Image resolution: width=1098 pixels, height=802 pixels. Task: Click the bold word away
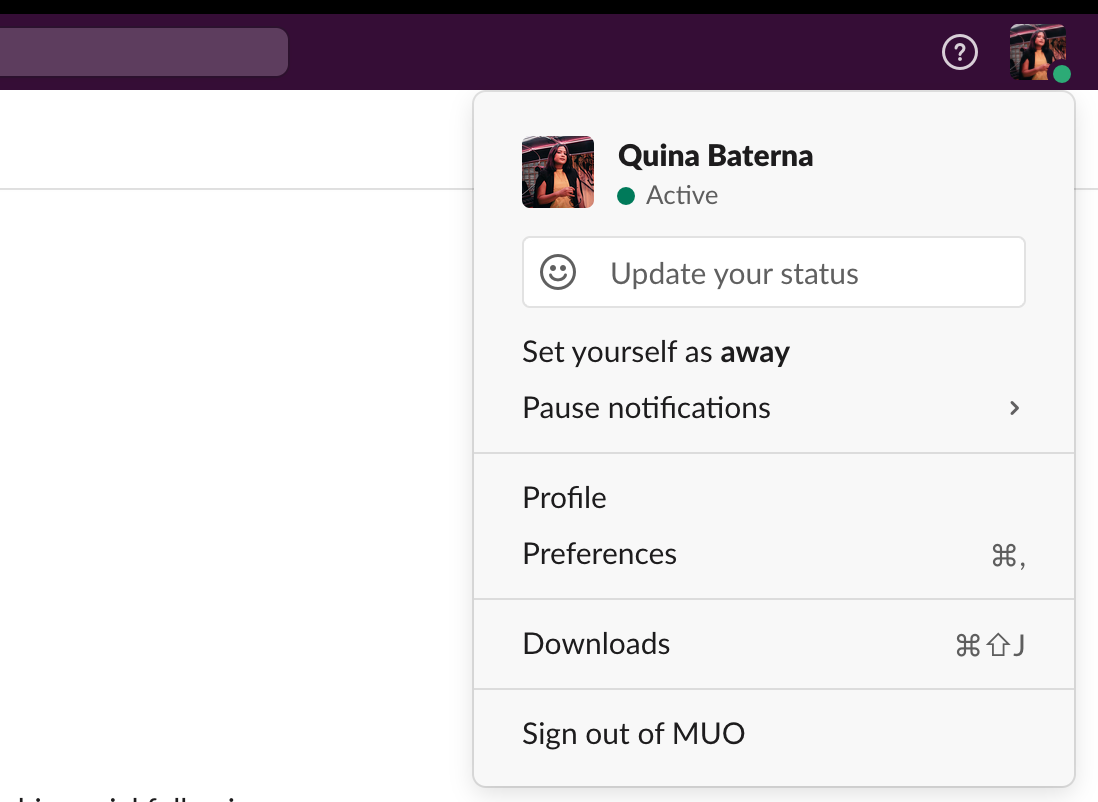[x=755, y=352]
